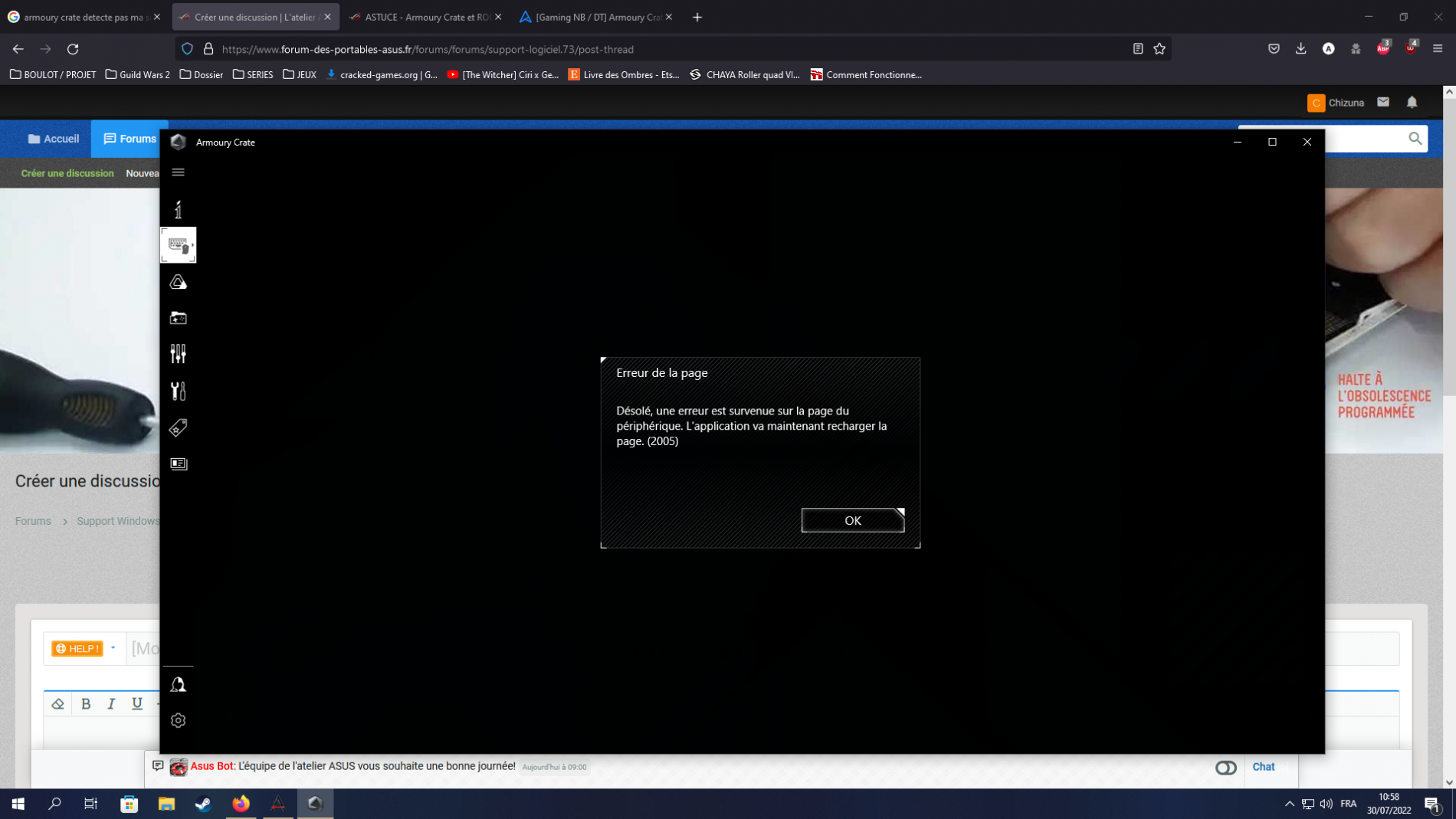Open the Game Library folder icon
This screenshot has height=819, width=1456.
pyautogui.click(x=178, y=318)
